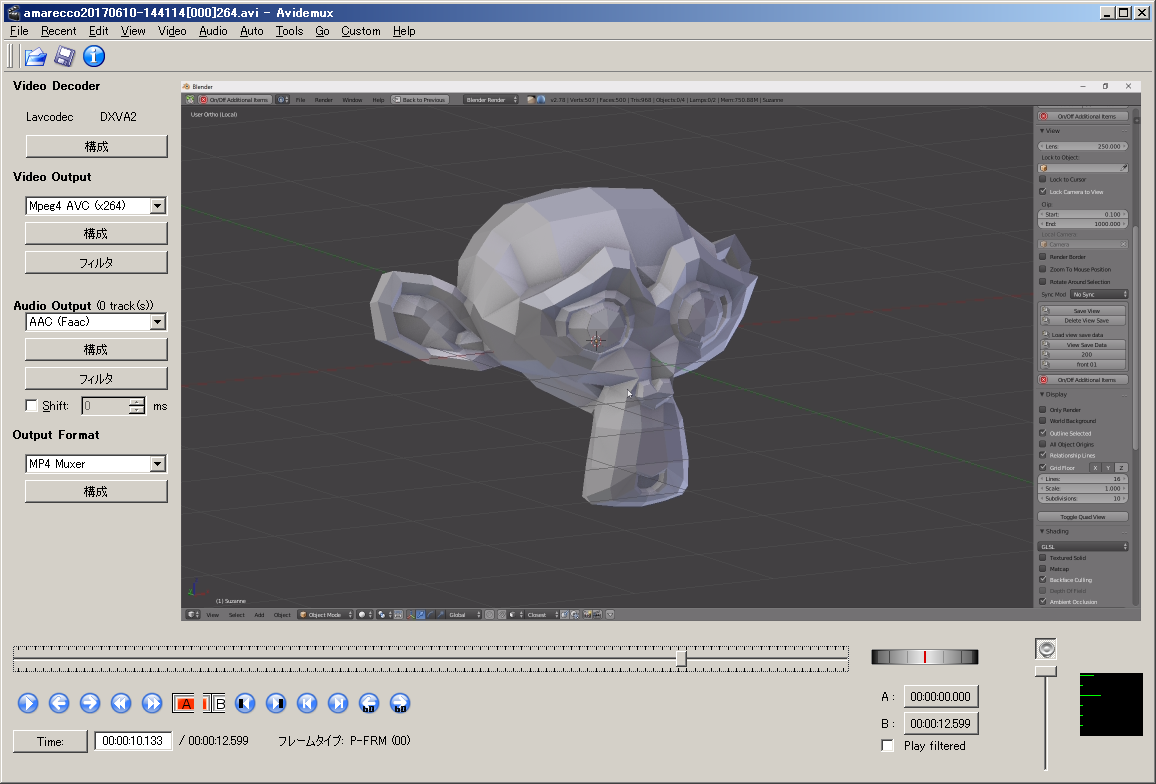Click the Lavcodec decoder label
Screen dimensions: 1156x784
(x=49, y=117)
